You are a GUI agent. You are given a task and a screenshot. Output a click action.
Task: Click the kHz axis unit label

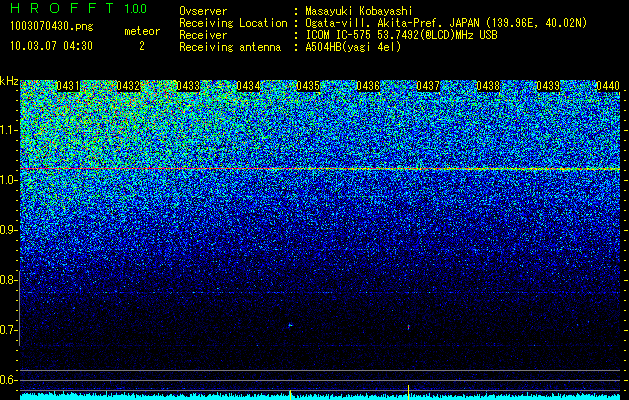9,81
